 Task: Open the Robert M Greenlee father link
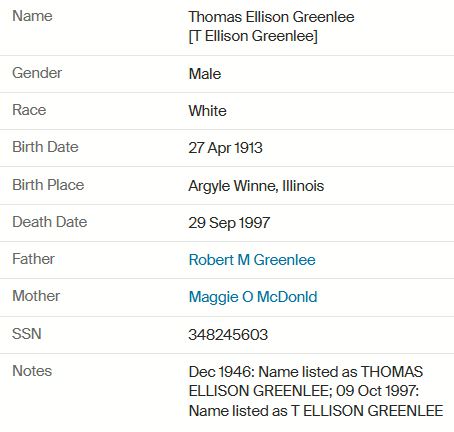[x=252, y=260]
